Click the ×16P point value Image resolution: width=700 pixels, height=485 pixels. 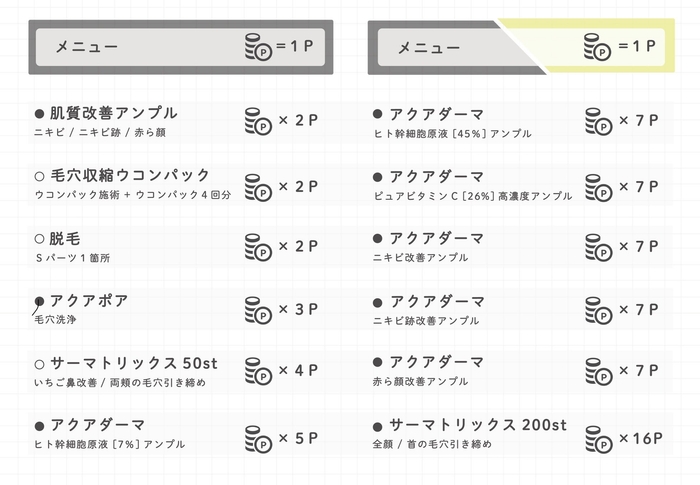click(x=638, y=436)
